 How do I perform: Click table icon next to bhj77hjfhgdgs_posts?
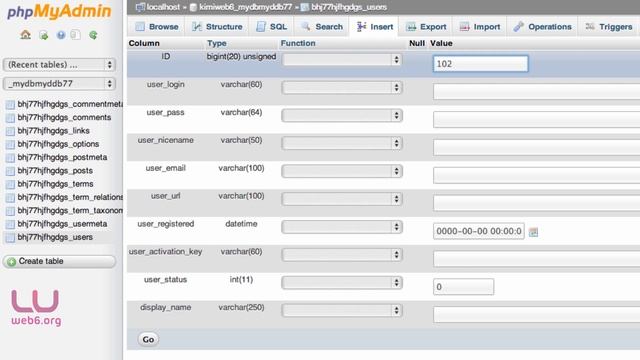tap(10, 171)
